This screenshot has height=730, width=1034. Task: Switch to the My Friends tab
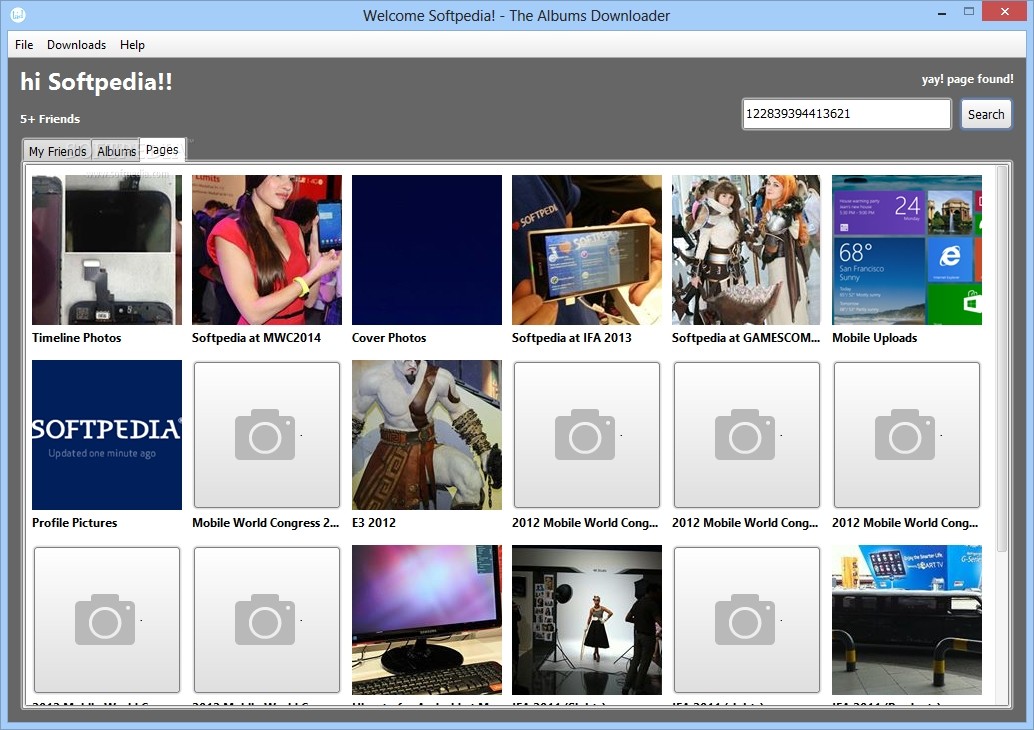[57, 151]
